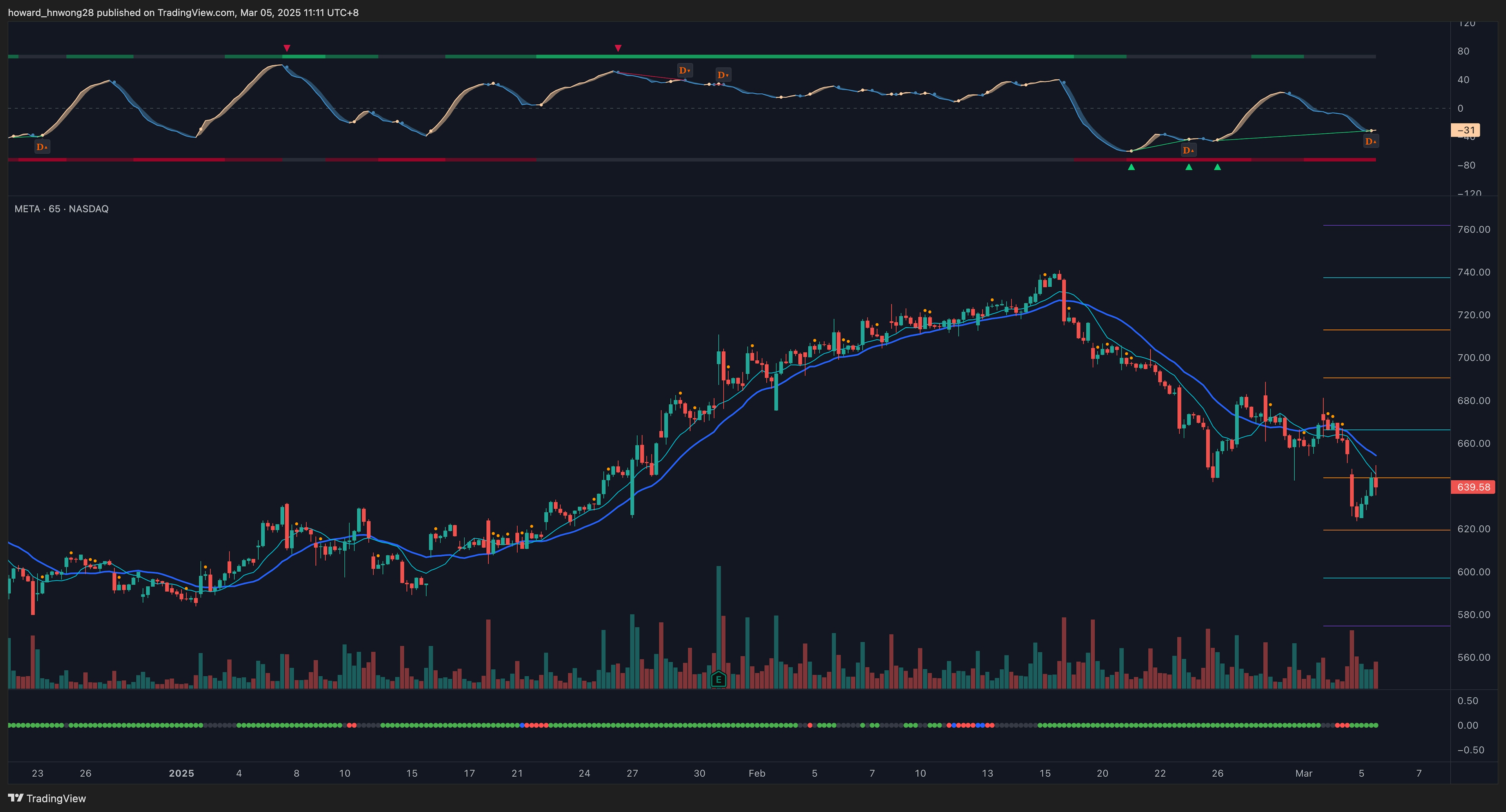Click the 21 date label on time axis

coord(517,773)
